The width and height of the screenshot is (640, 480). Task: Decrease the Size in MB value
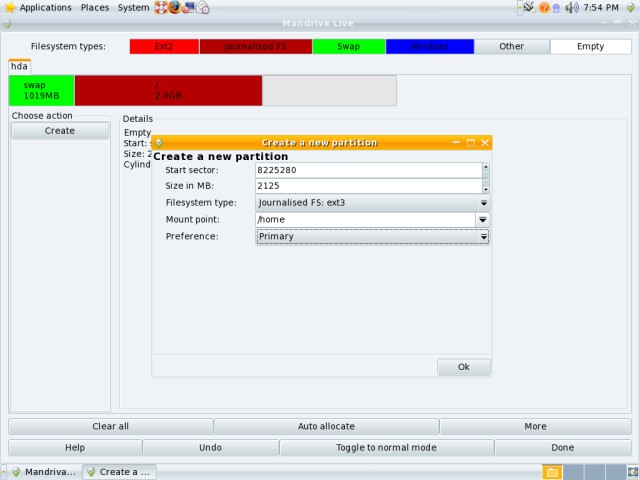tap(486, 190)
